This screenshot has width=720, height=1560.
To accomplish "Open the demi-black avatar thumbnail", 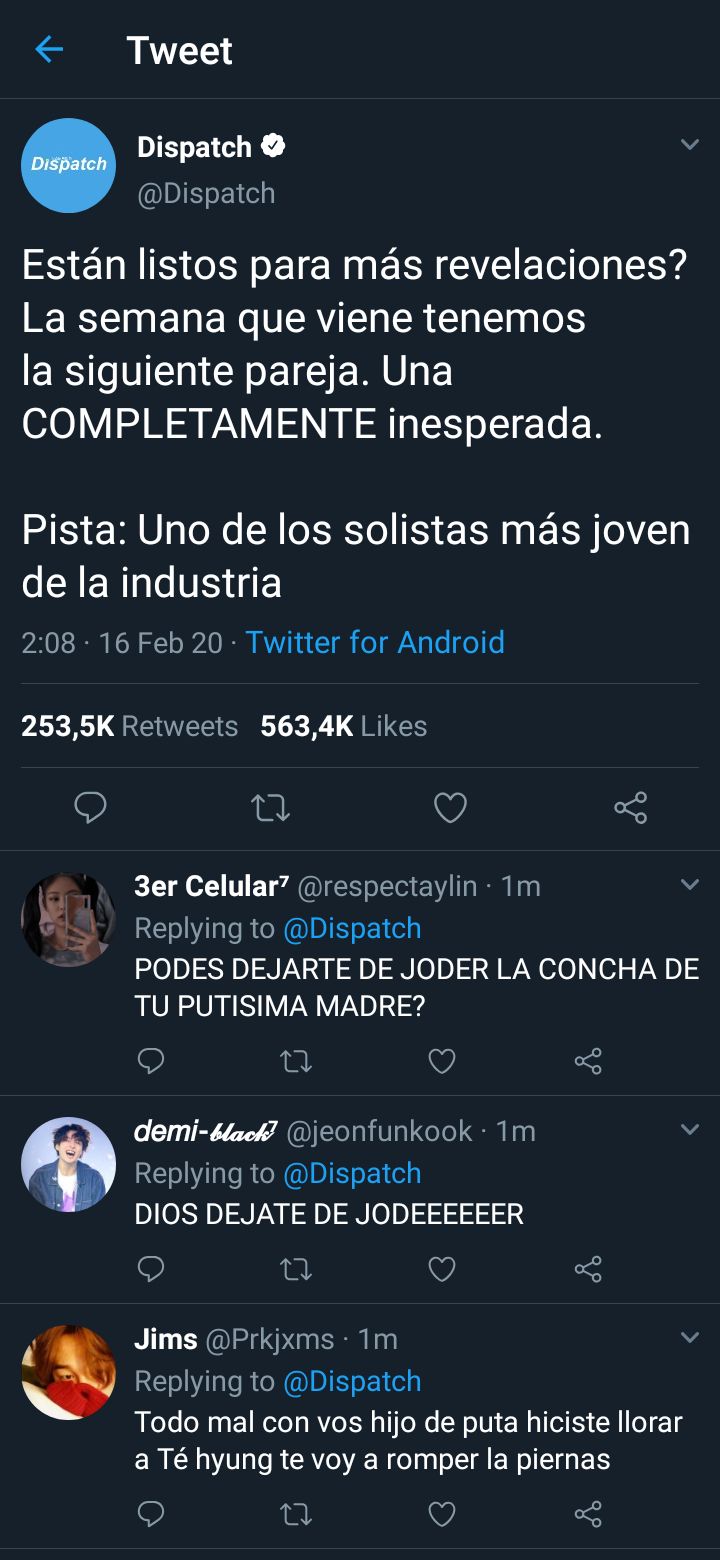I will [69, 1165].
